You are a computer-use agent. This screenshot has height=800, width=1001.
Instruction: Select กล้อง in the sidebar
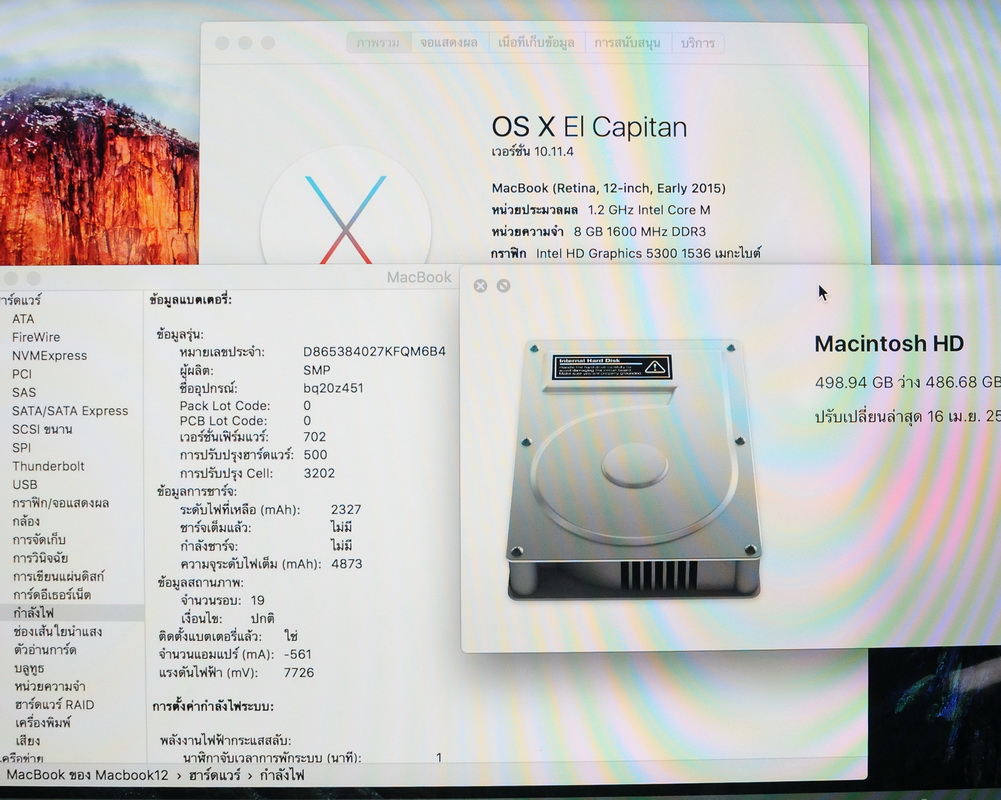click(26, 521)
